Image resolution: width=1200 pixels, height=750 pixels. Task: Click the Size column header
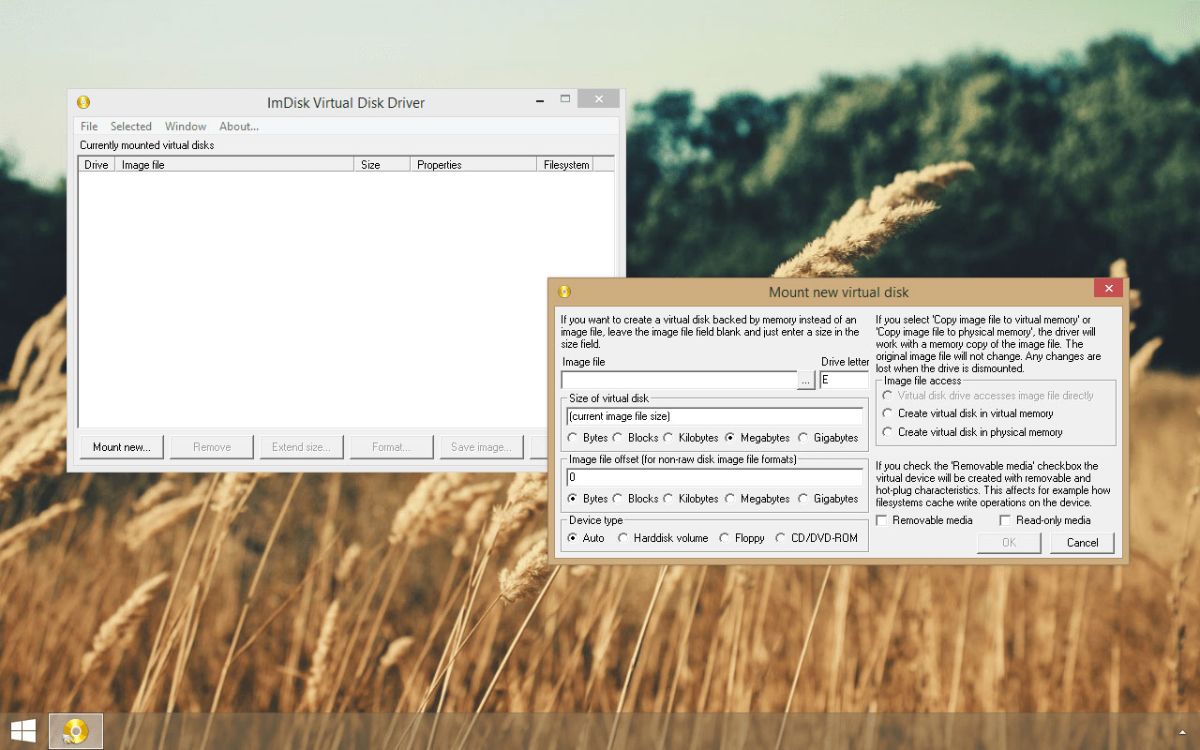(x=383, y=165)
